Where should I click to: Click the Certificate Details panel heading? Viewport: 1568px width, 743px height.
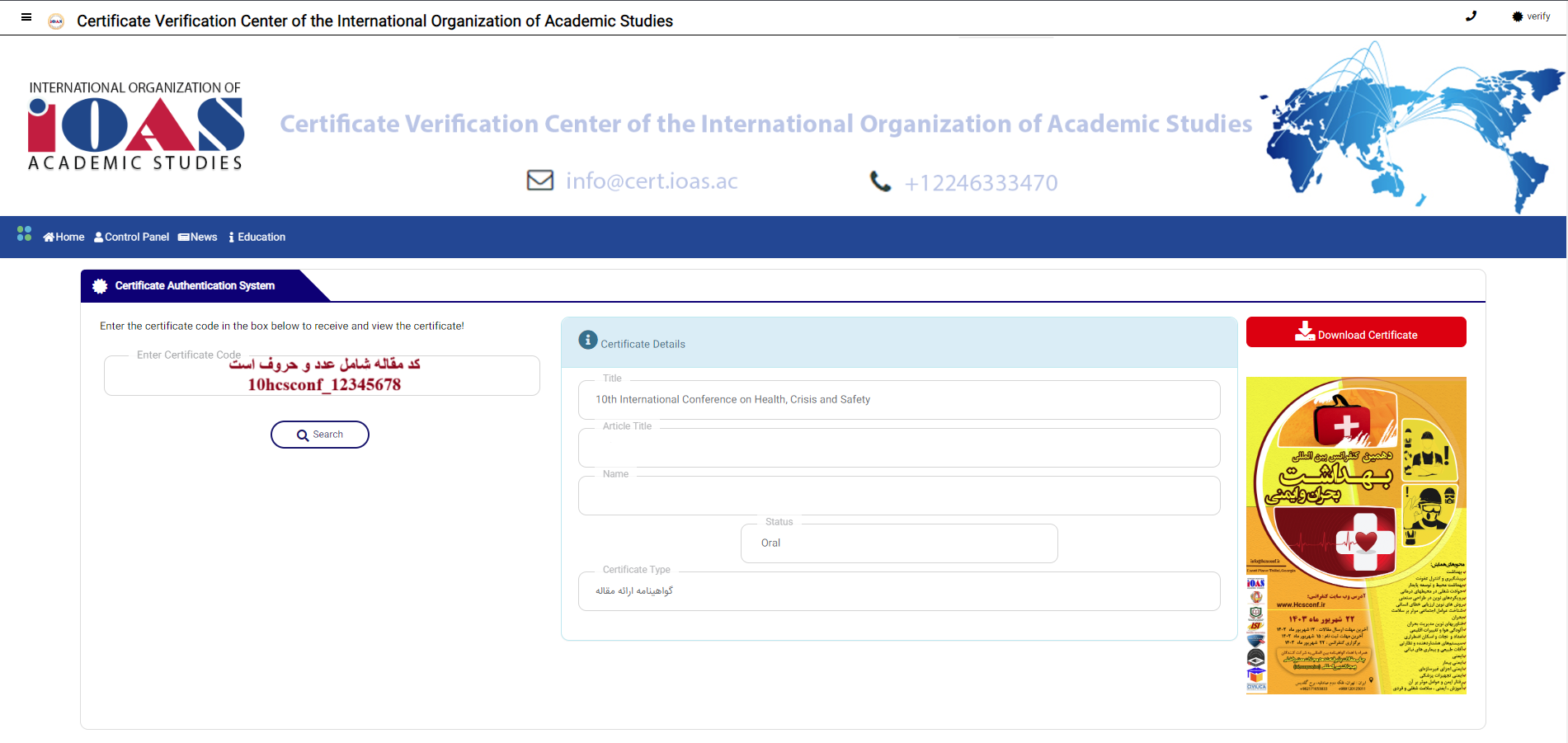coord(643,344)
